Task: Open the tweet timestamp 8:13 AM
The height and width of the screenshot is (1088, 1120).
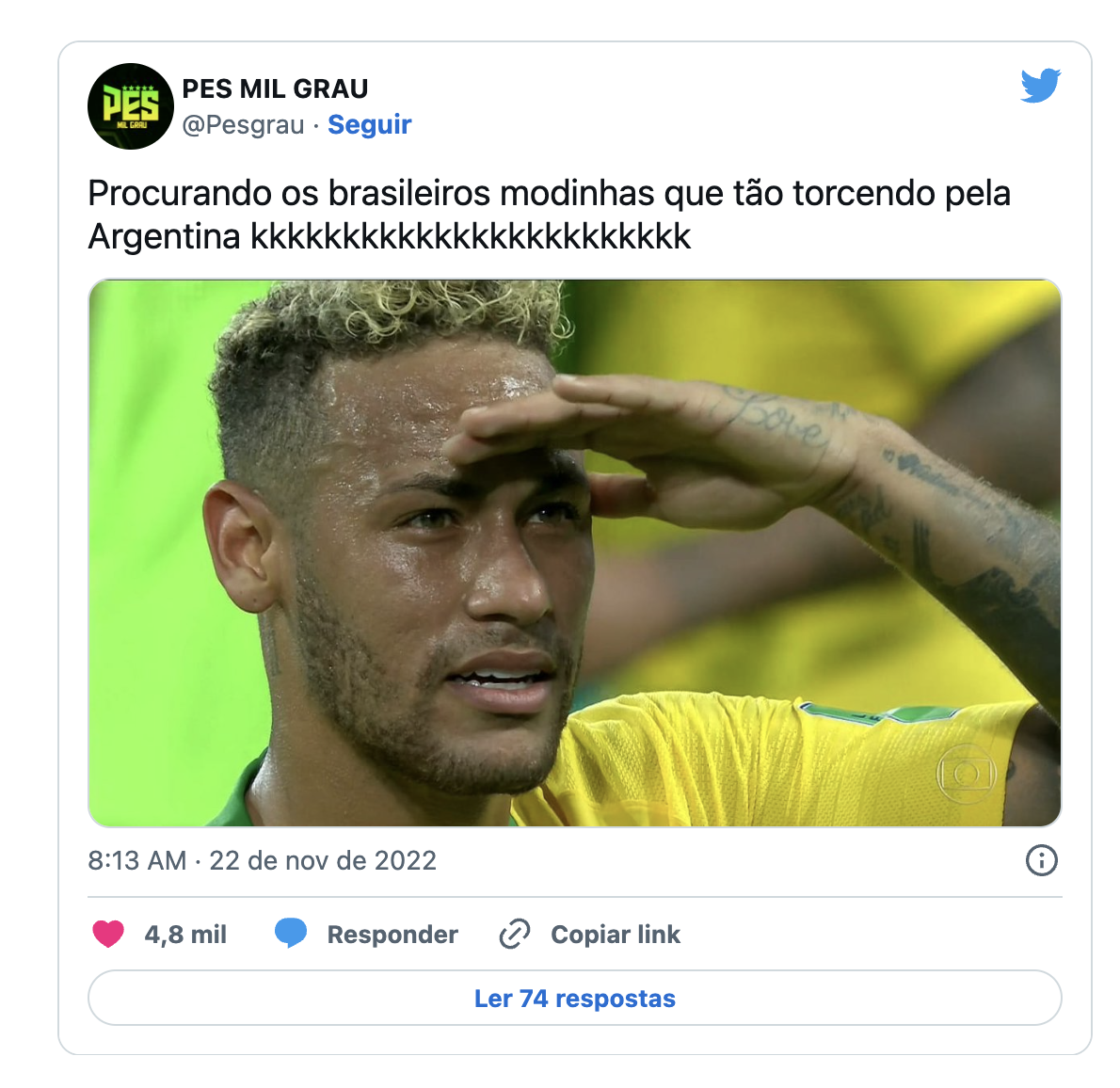Action: 136,861
